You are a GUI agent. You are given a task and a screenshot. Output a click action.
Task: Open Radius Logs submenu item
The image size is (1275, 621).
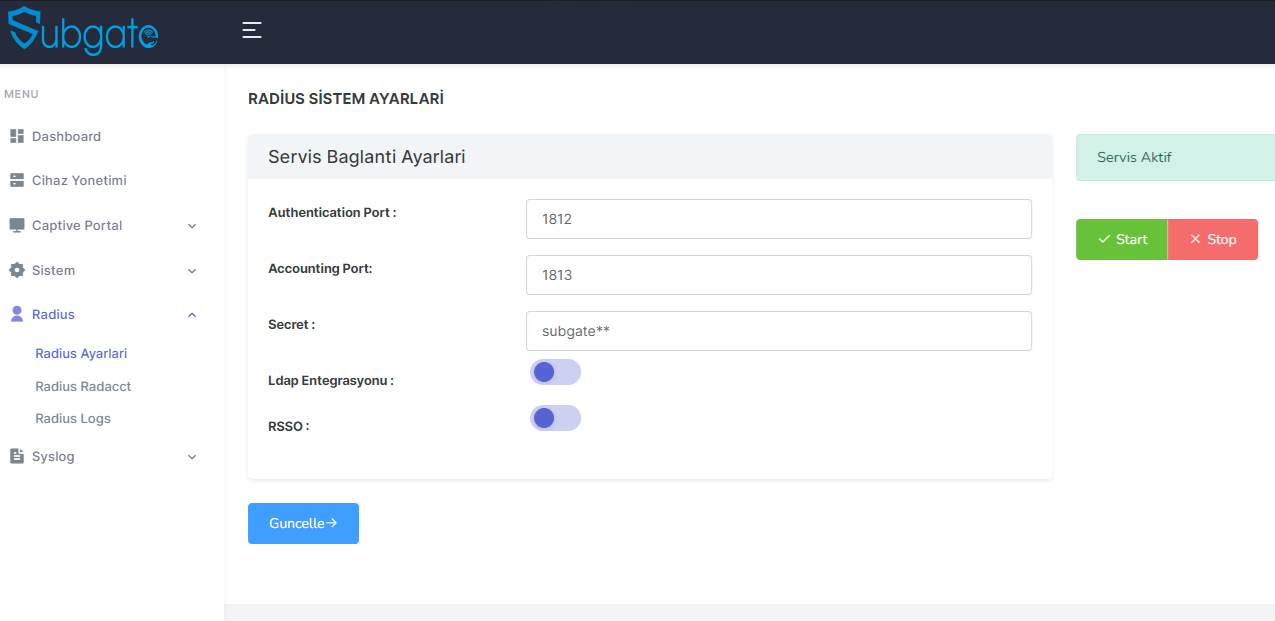point(73,418)
